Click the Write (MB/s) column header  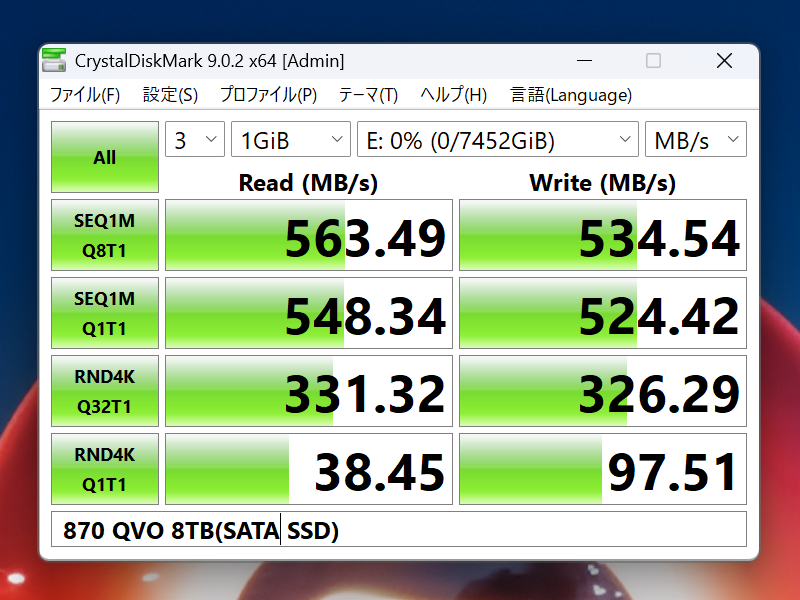click(x=603, y=183)
